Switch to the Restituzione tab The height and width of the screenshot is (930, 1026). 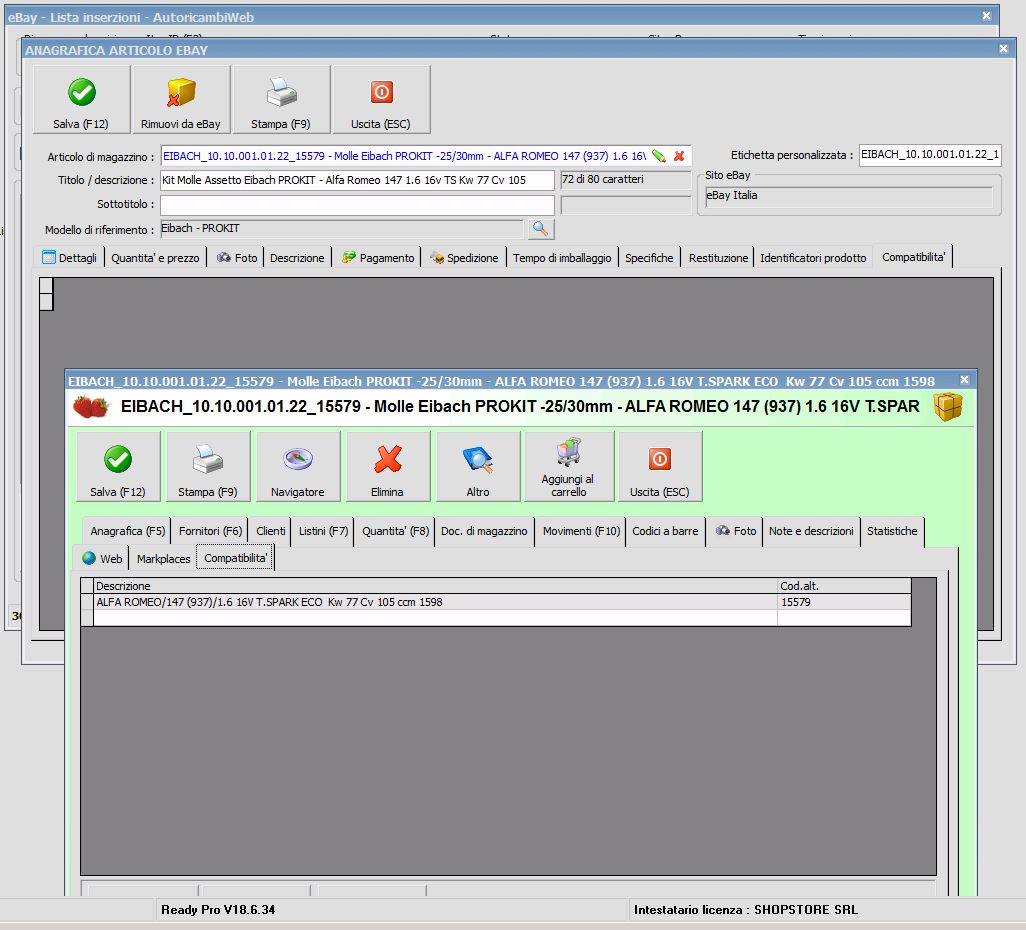(718, 258)
